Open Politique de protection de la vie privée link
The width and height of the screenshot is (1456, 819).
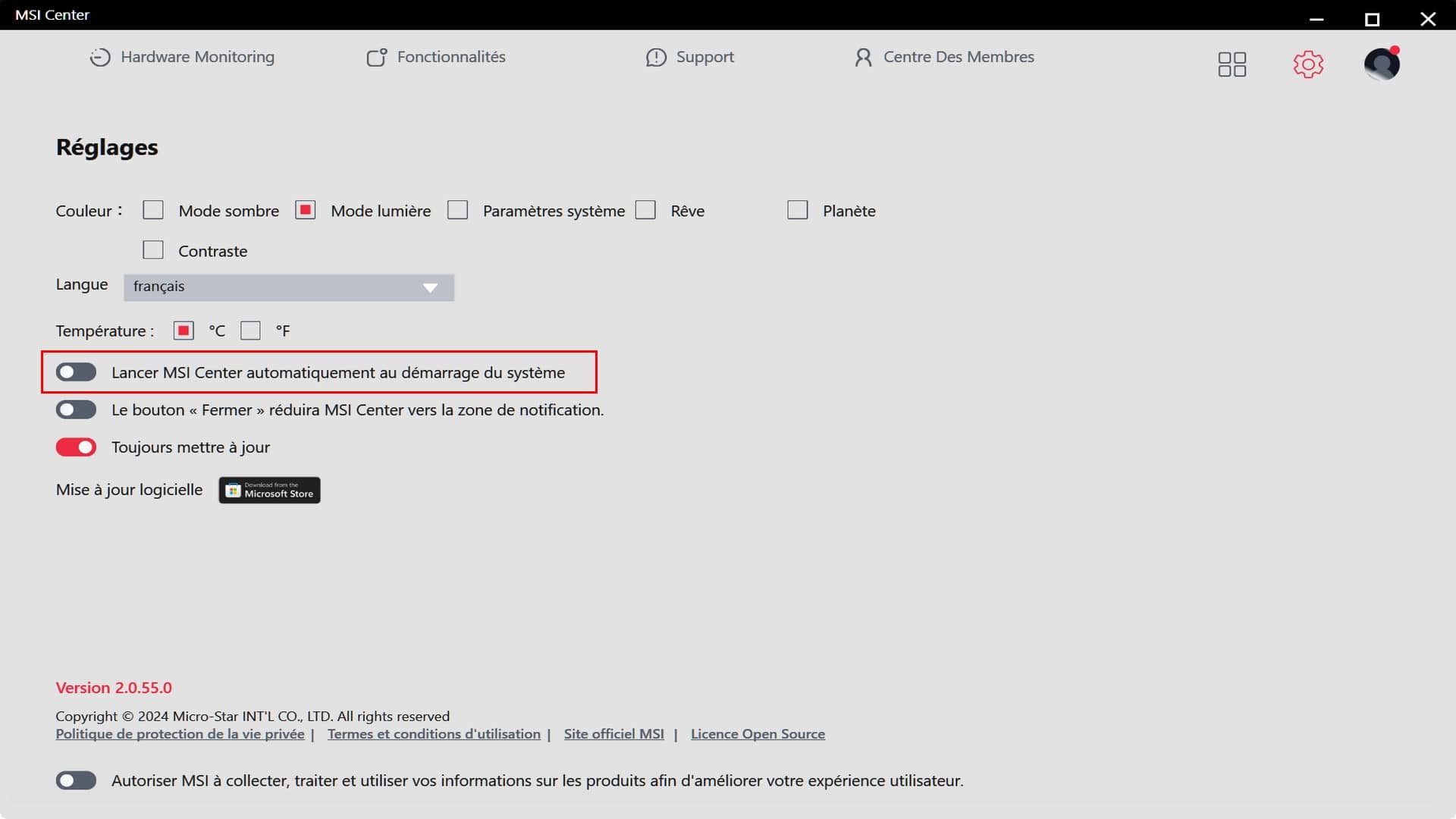click(x=180, y=734)
